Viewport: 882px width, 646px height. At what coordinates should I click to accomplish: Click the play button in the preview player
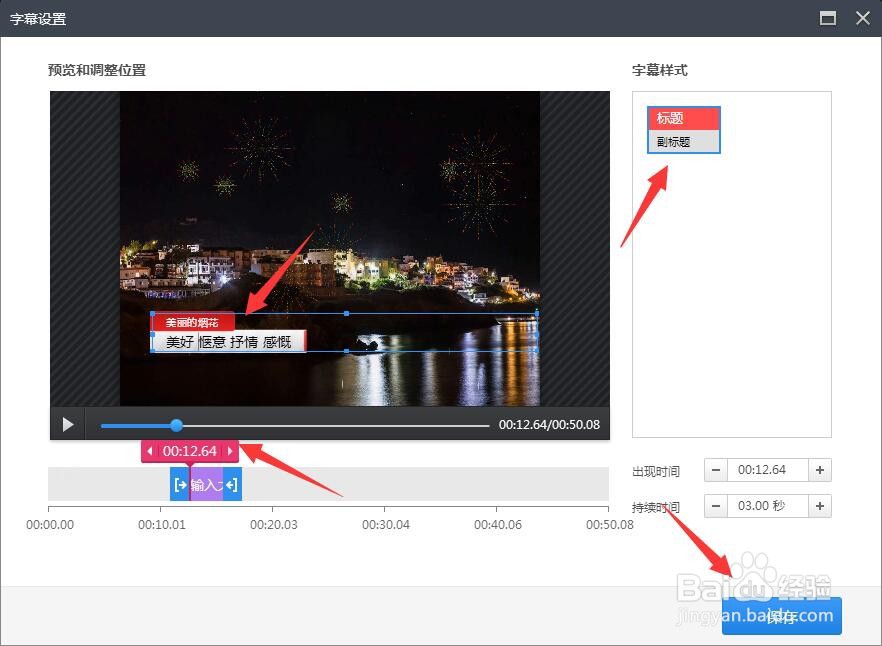(x=67, y=424)
